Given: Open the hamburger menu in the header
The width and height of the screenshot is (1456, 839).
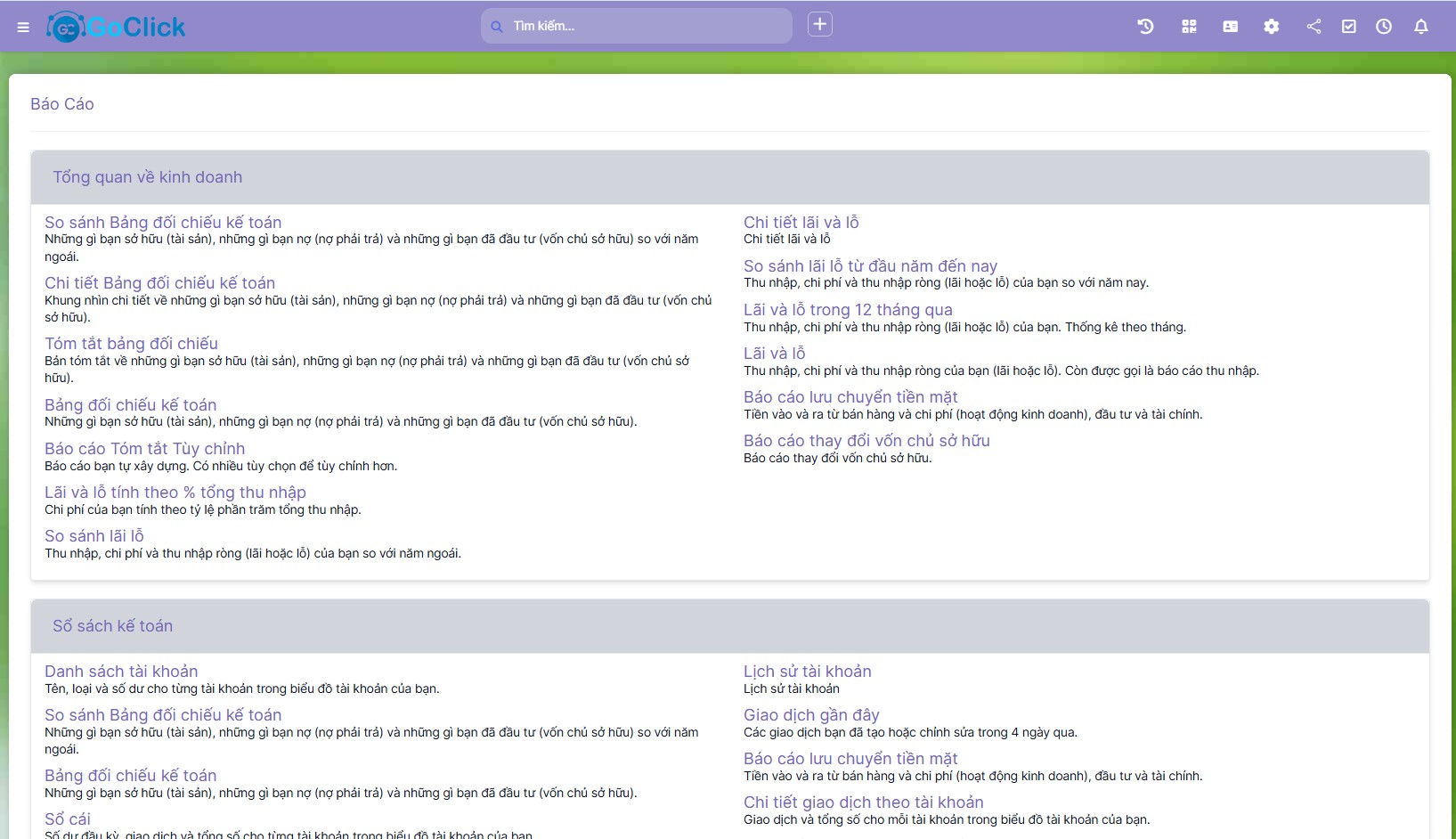Looking at the screenshot, I should point(23,27).
